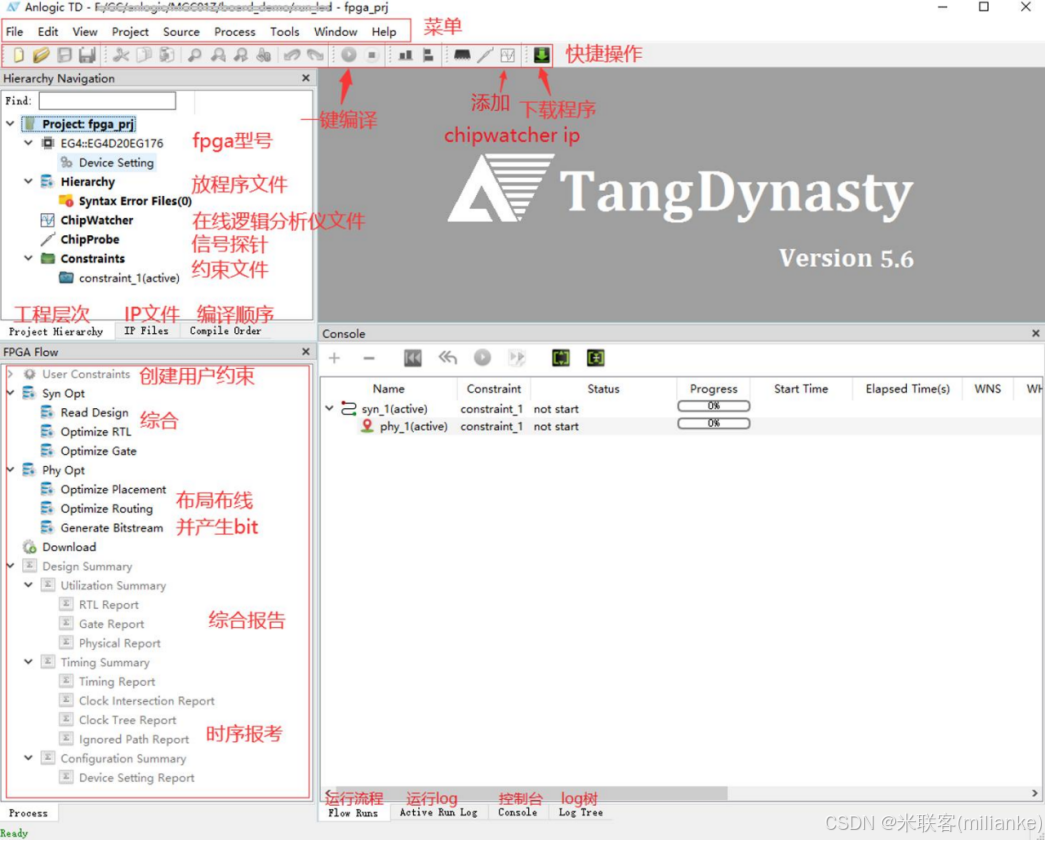Select constraint_1(active) in hierarchy tree
This screenshot has width=1046, height=841.
(129, 278)
